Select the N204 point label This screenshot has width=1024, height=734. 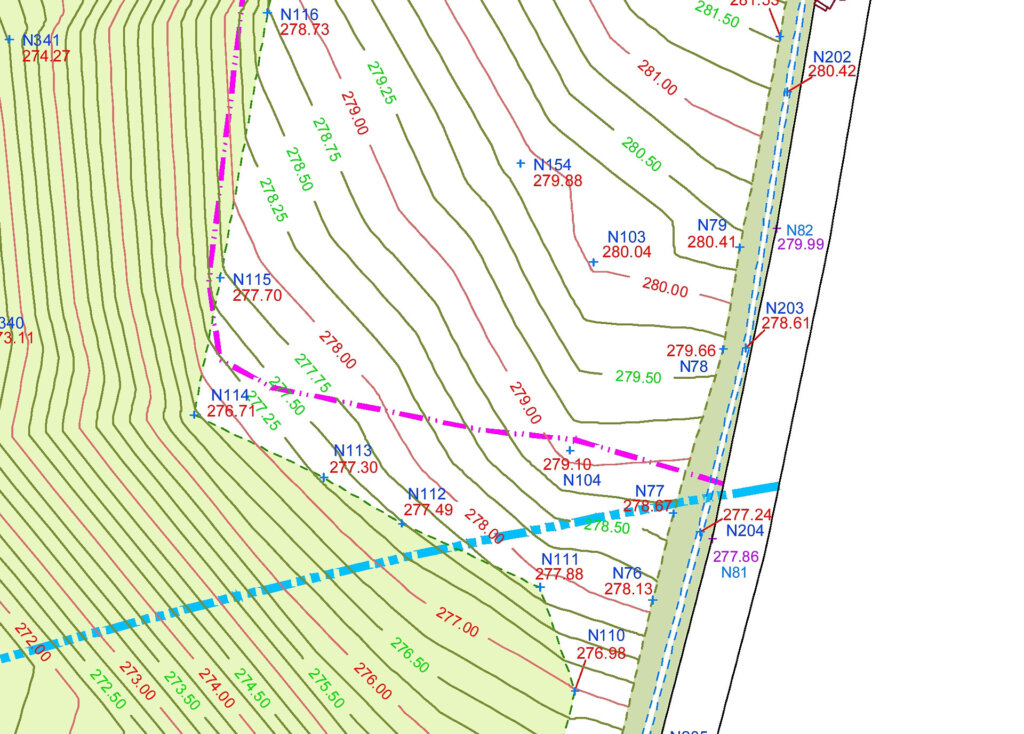744,531
